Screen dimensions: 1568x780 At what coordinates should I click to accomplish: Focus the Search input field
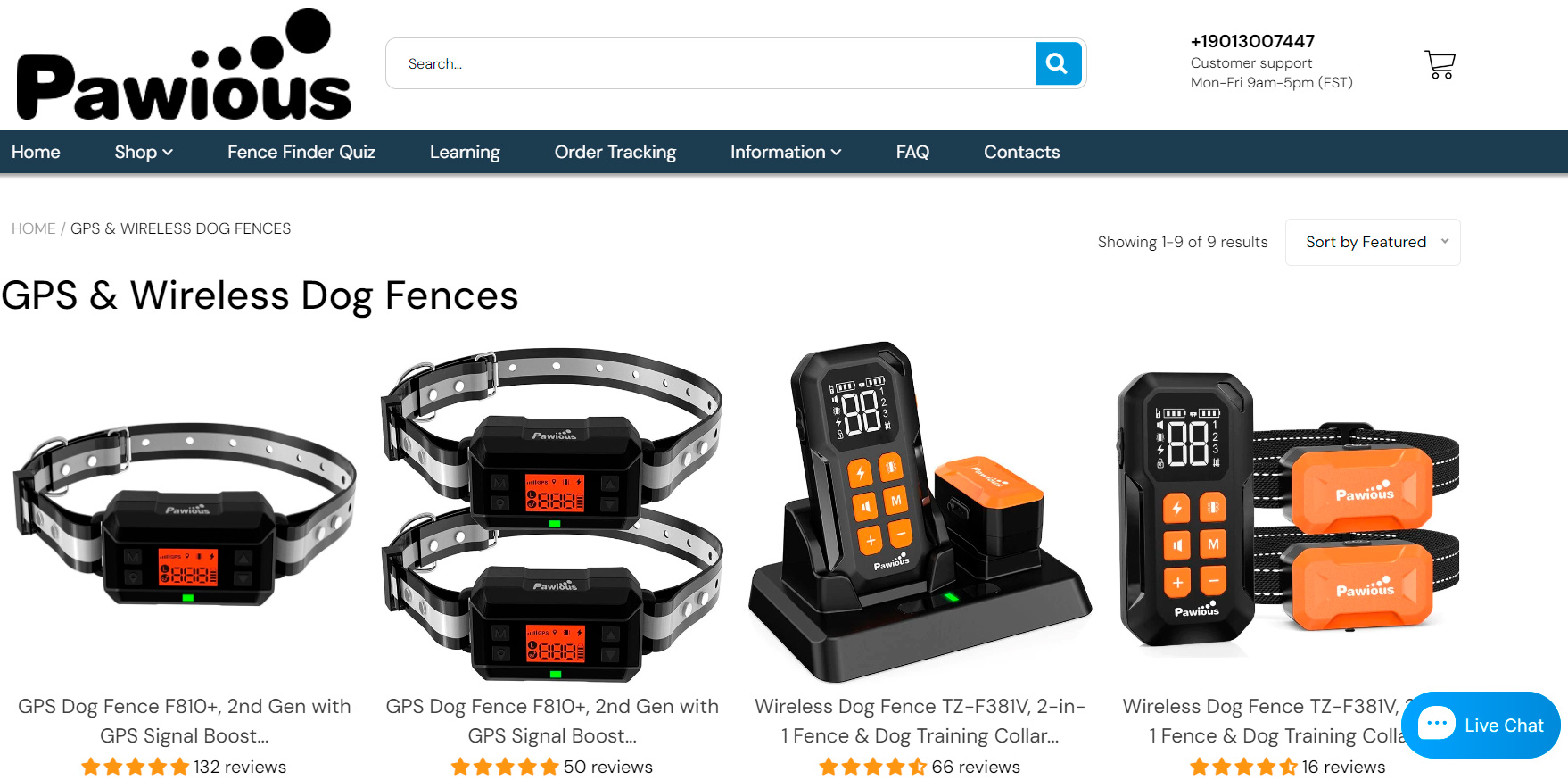(710, 63)
